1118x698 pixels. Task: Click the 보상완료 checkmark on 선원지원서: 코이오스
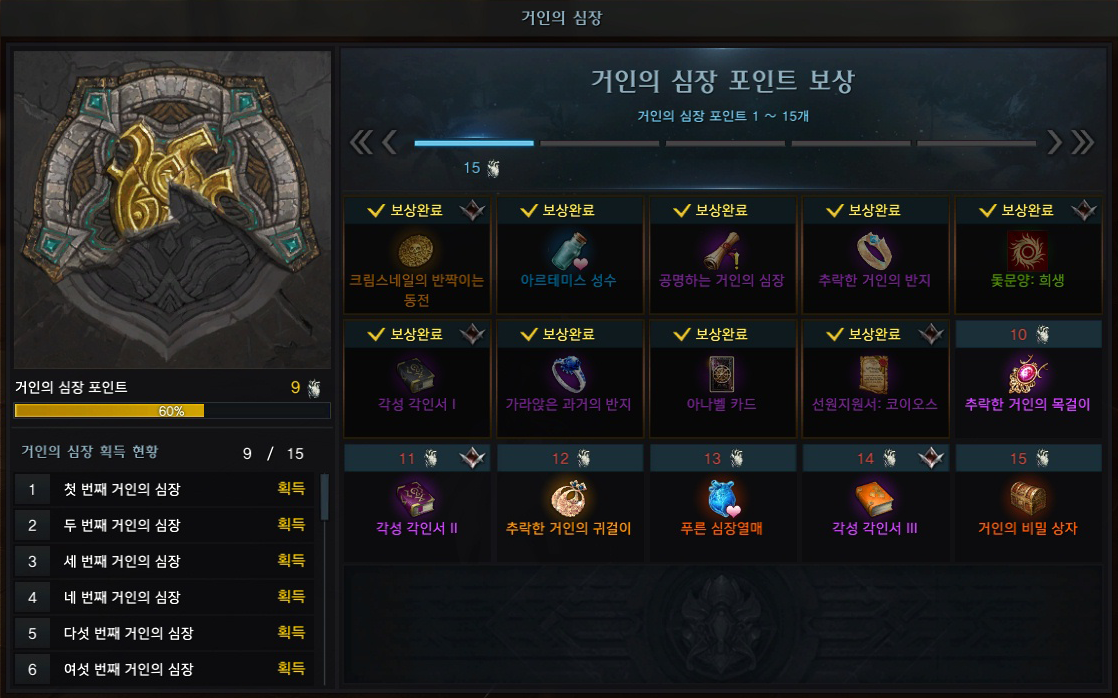[x=834, y=334]
